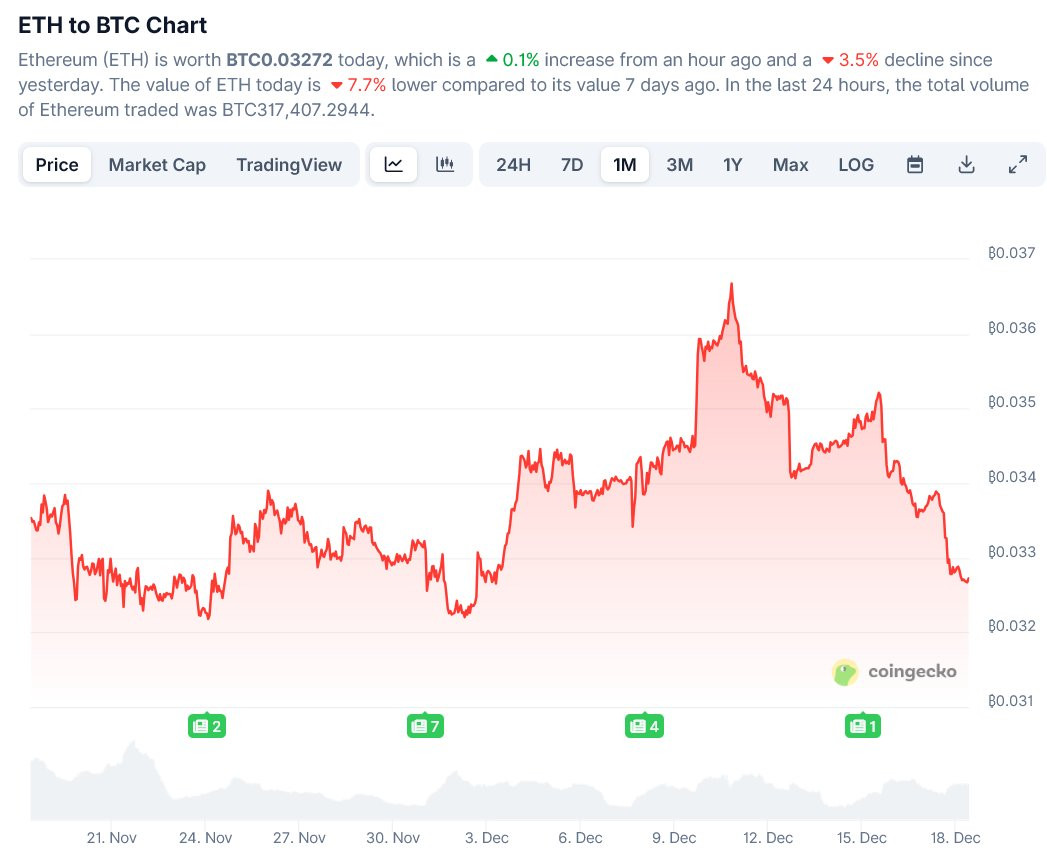Expand chart to fullscreen

coord(1018,164)
